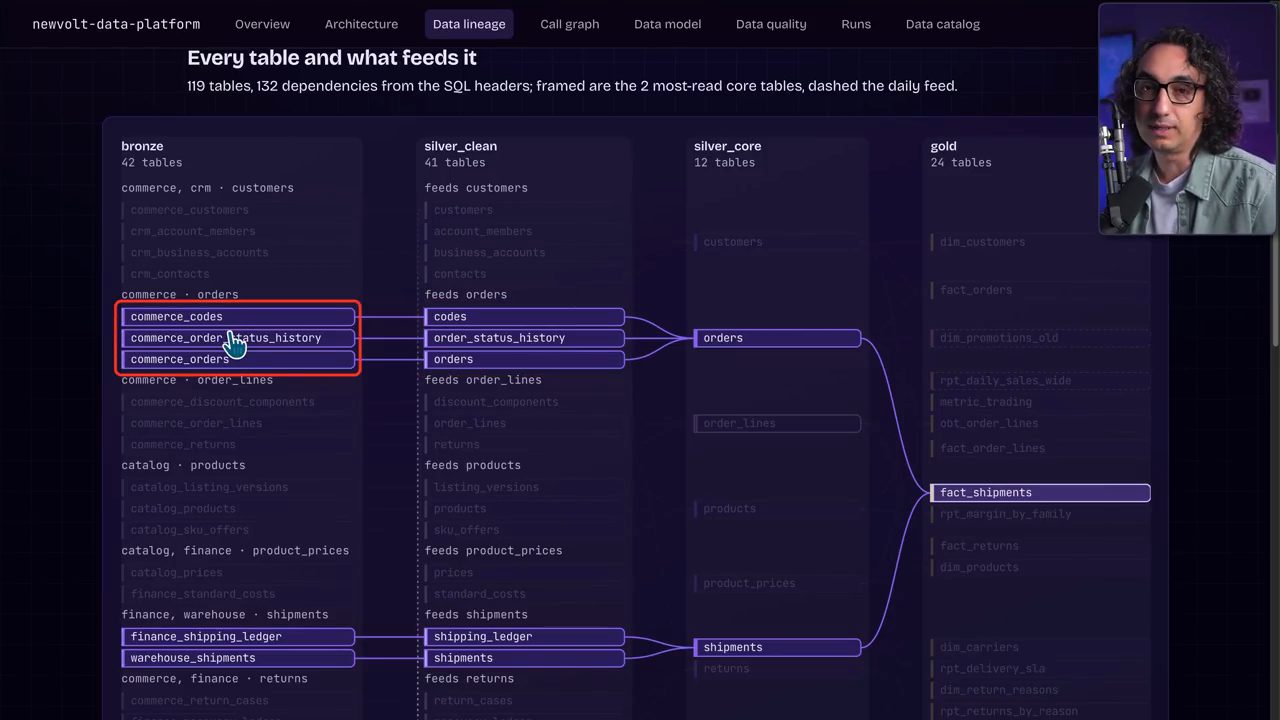The image size is (1280, 720).
Task: Click the commerce_customers bronze table
Action: [x=238, y=210]
